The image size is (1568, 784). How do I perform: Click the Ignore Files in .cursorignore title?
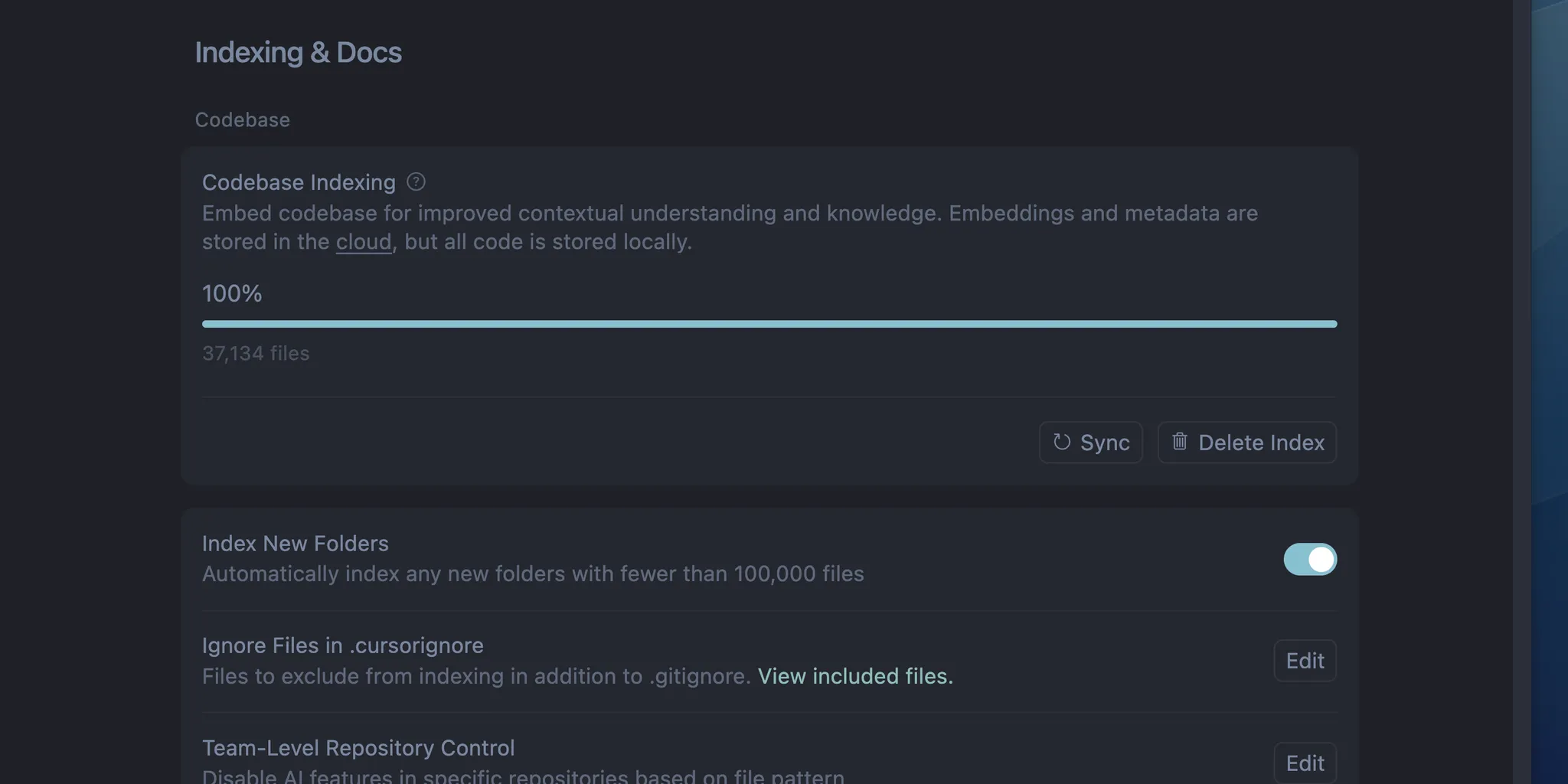[343, 645]
